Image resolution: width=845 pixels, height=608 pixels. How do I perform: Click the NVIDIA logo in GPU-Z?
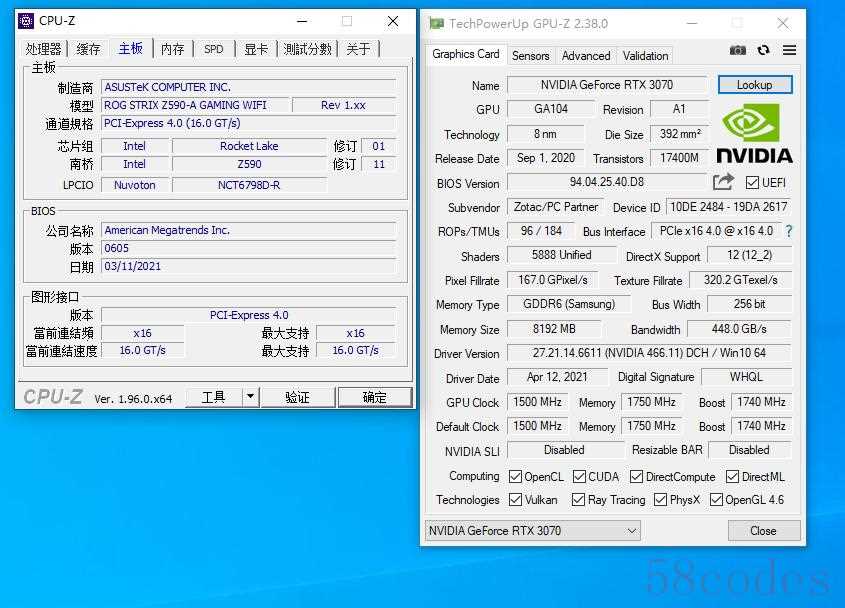click(x=754, y=133)
